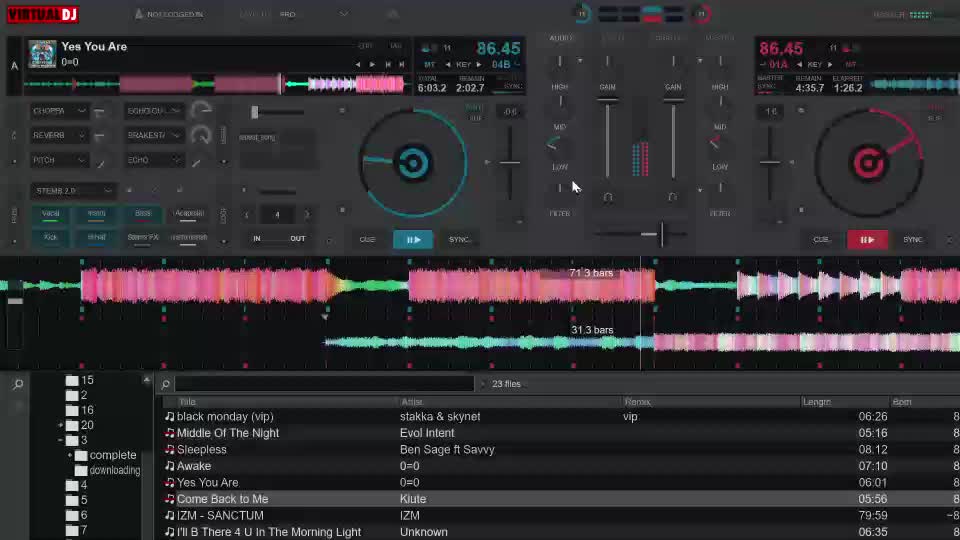Turn the left channel FILTER knob
The image size is (960, 540).
pyautogui.click(x=559, y=189)
